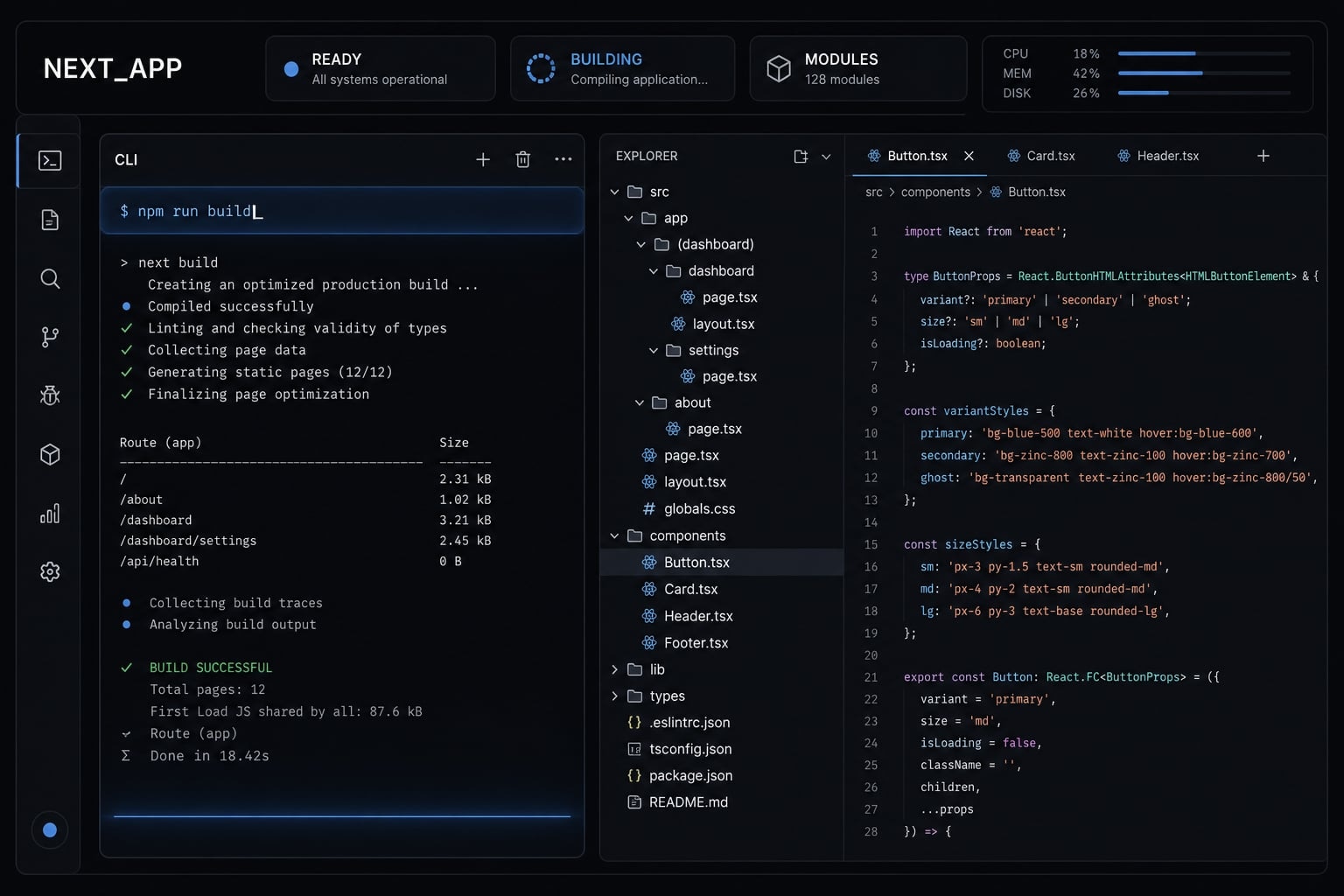Click the MODULES cube icon
This screenshot has height=896, width=1344.
pyautogui.click(x=779, y=68)
